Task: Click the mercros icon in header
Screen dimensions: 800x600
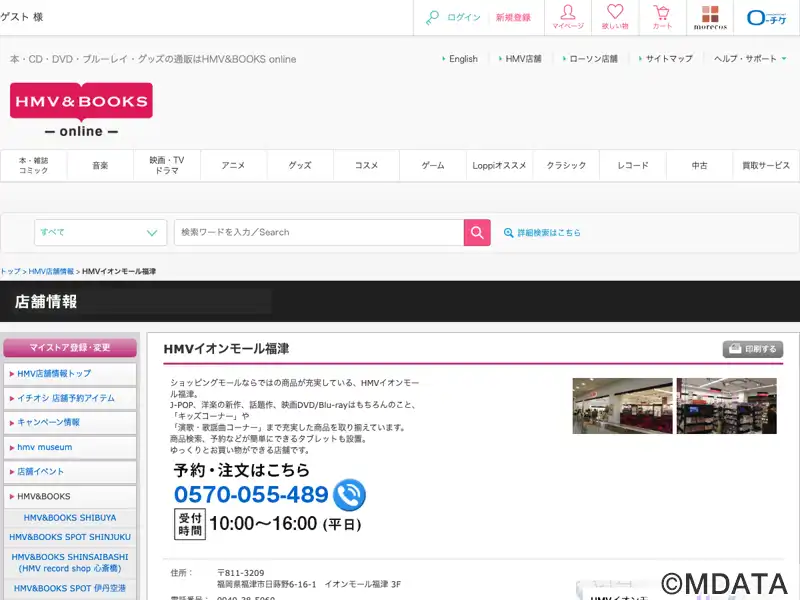Action: tap(710, 17)
